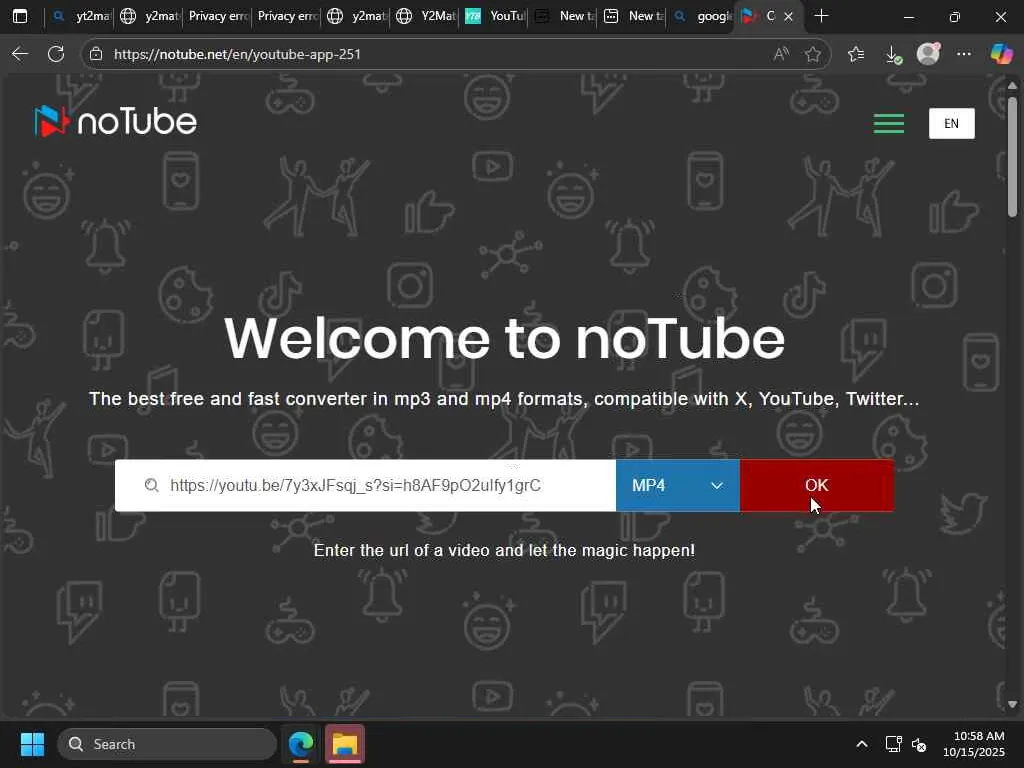
Task: Close the active noTube tab
Action: point(788,17)
